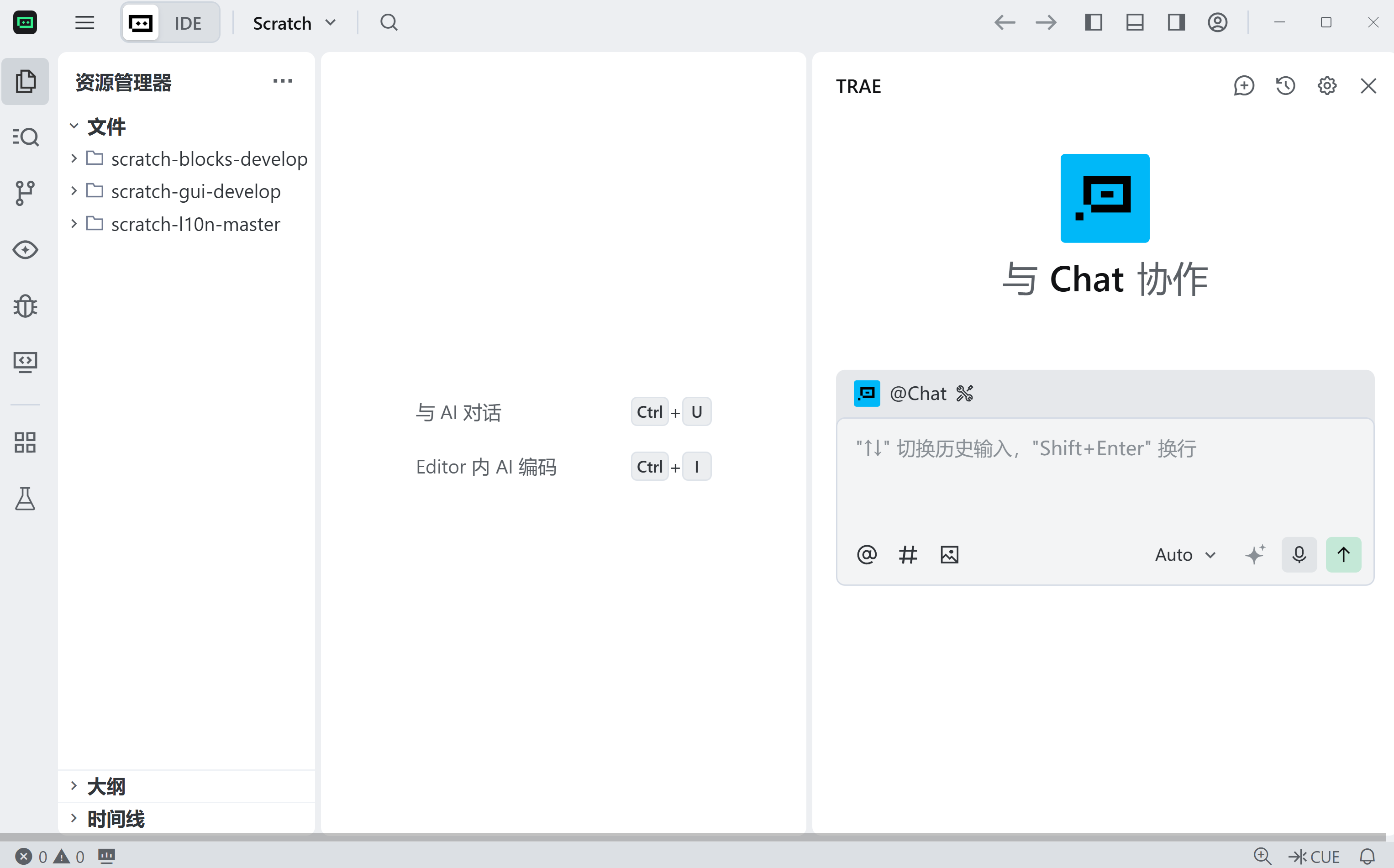
Task: Click the new chat plus icon
Action: coord(1244,86)
